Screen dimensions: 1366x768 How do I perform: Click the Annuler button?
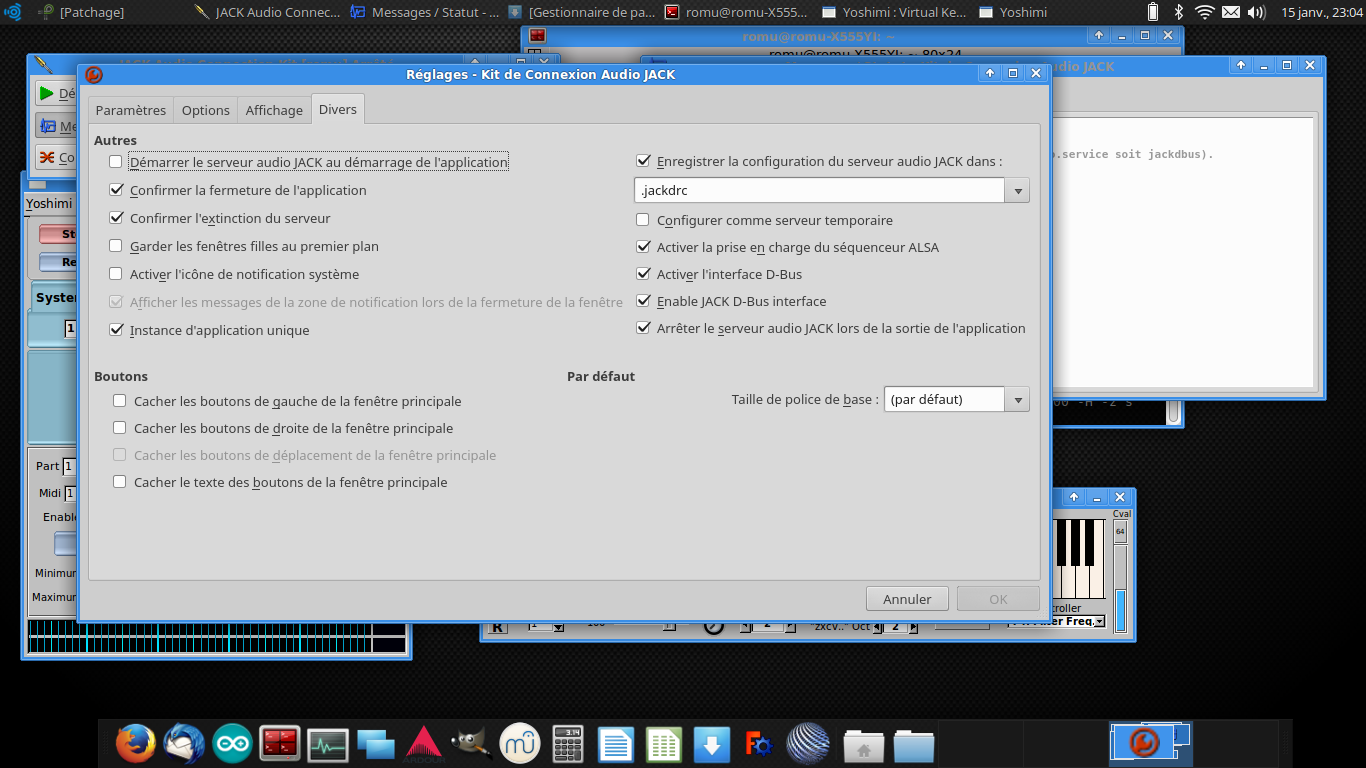tap(907, 599)
